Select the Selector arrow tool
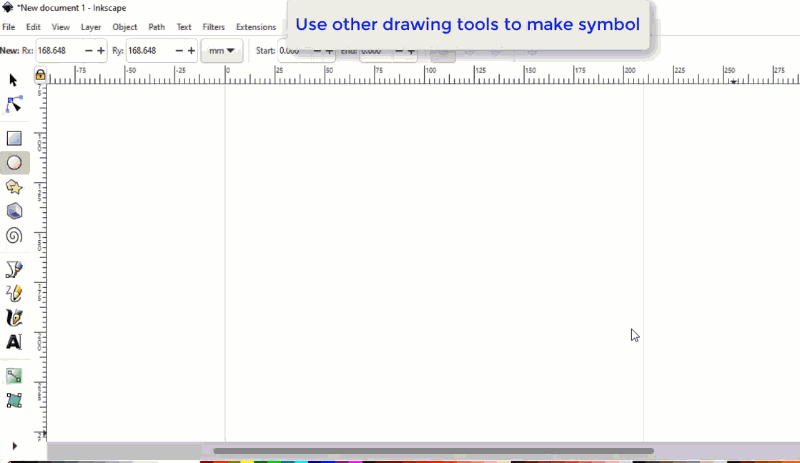Image resolution: width=800 pixels, height=463 pixels. pyautogui.click(x=13, y=80)
